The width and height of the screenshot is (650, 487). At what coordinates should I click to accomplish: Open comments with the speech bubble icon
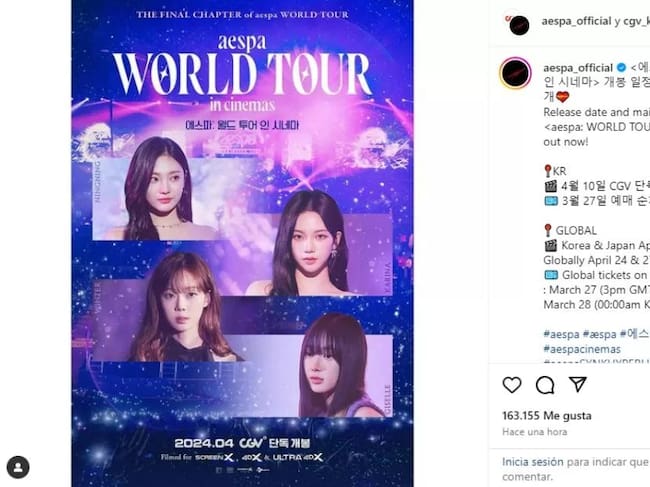click(x=545, y=385)
